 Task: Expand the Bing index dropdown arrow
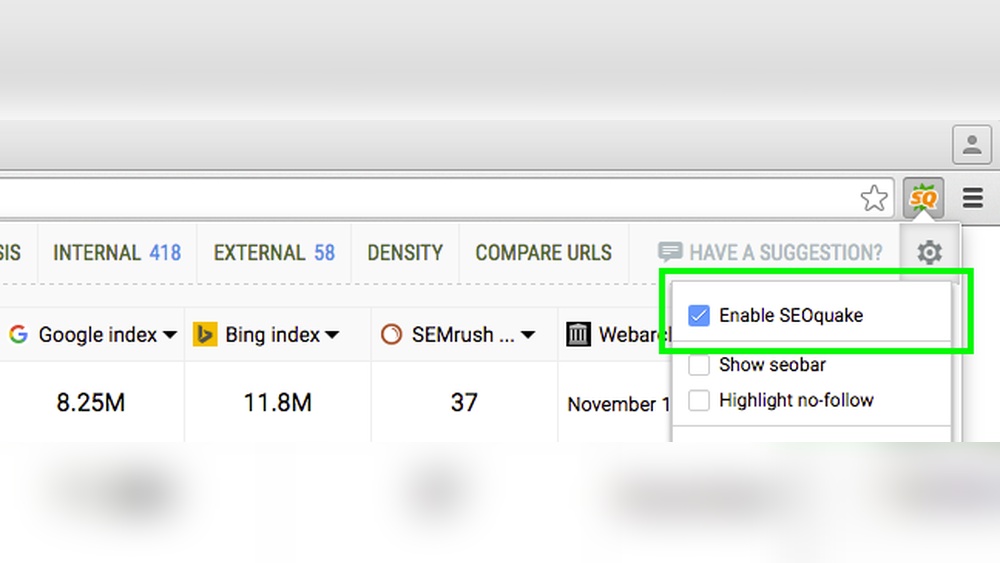(332, 335)
